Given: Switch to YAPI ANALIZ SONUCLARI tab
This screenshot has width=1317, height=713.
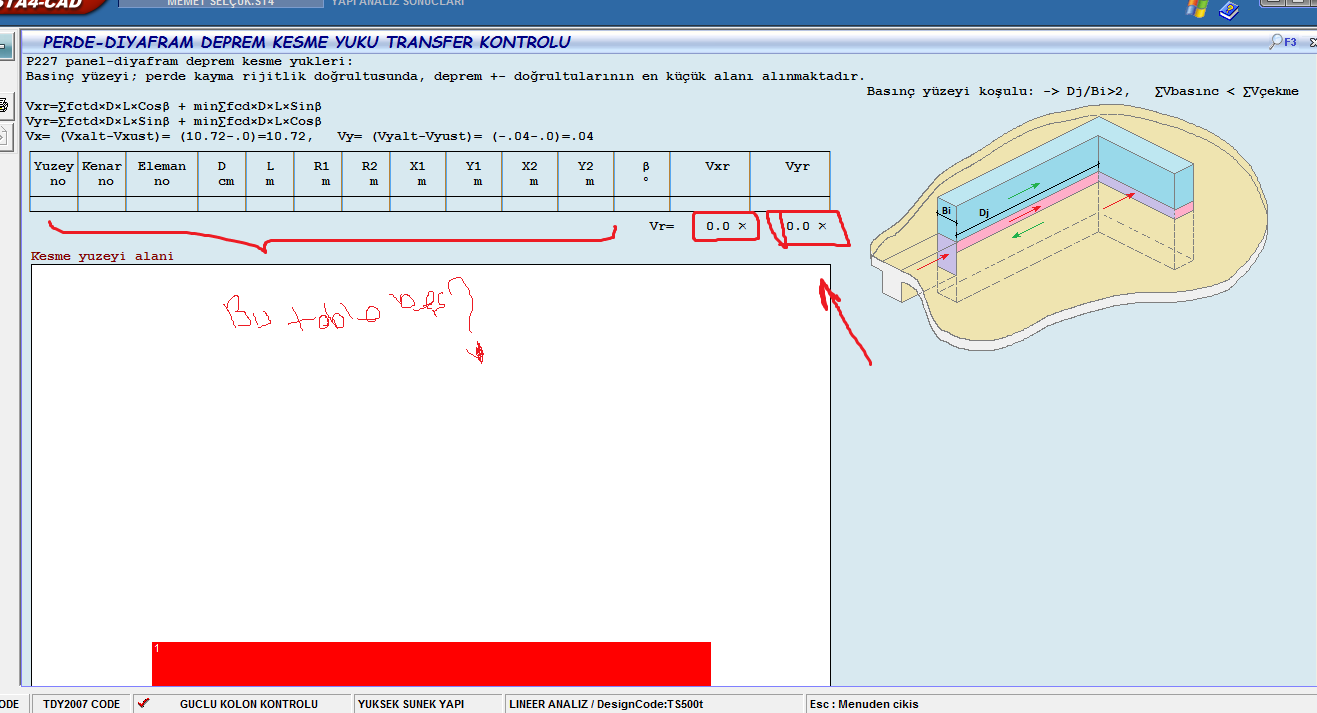Looking at the screenshot, I should coord(397,3).
